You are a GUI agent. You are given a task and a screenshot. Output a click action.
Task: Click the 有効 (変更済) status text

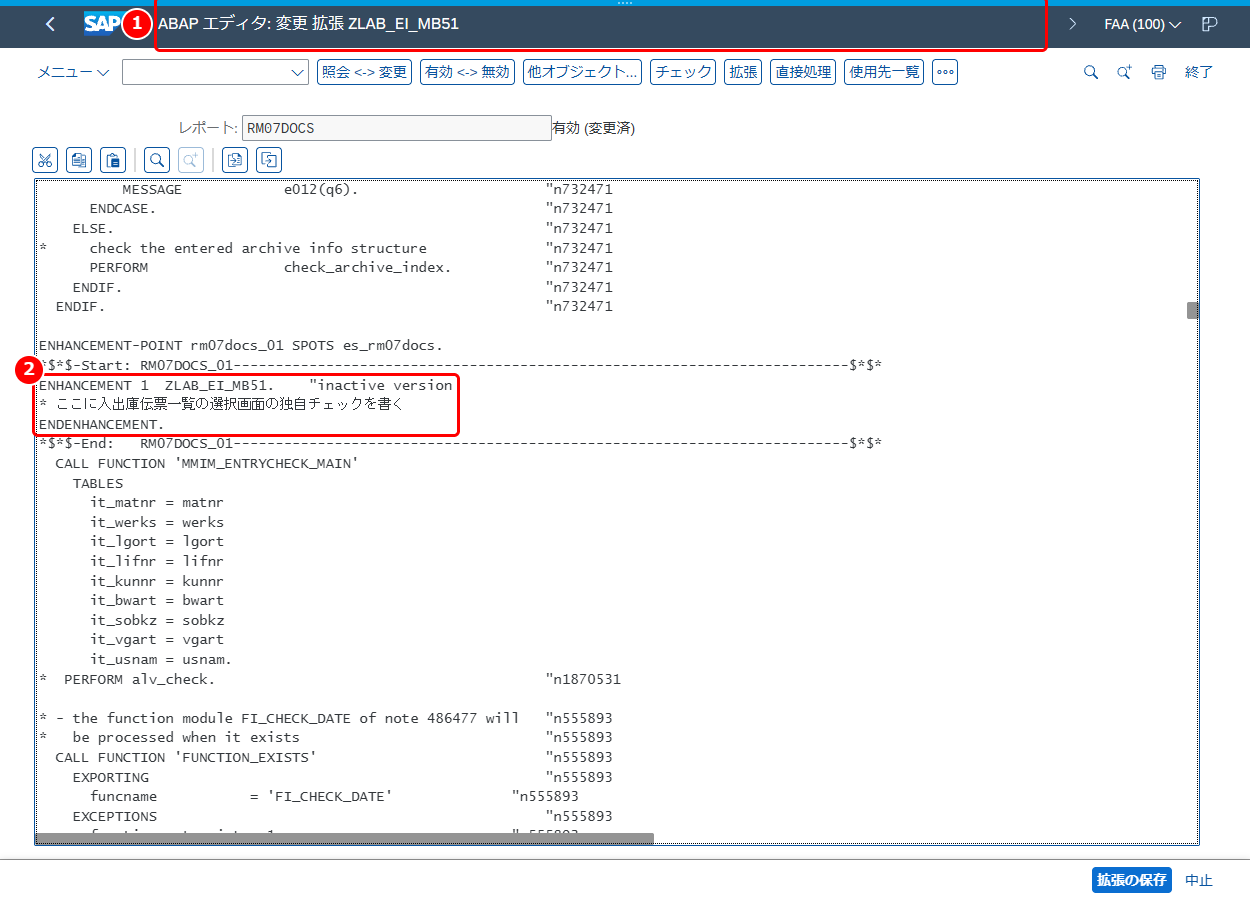point(594,128)
